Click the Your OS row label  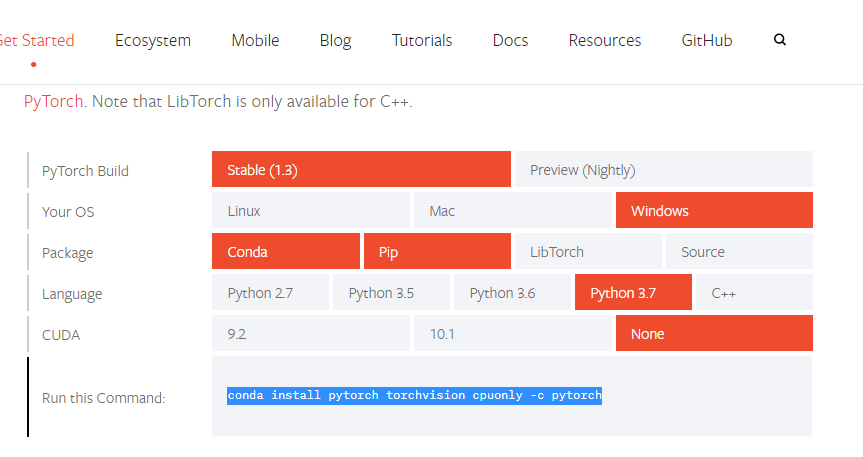(x=68, y=211)
